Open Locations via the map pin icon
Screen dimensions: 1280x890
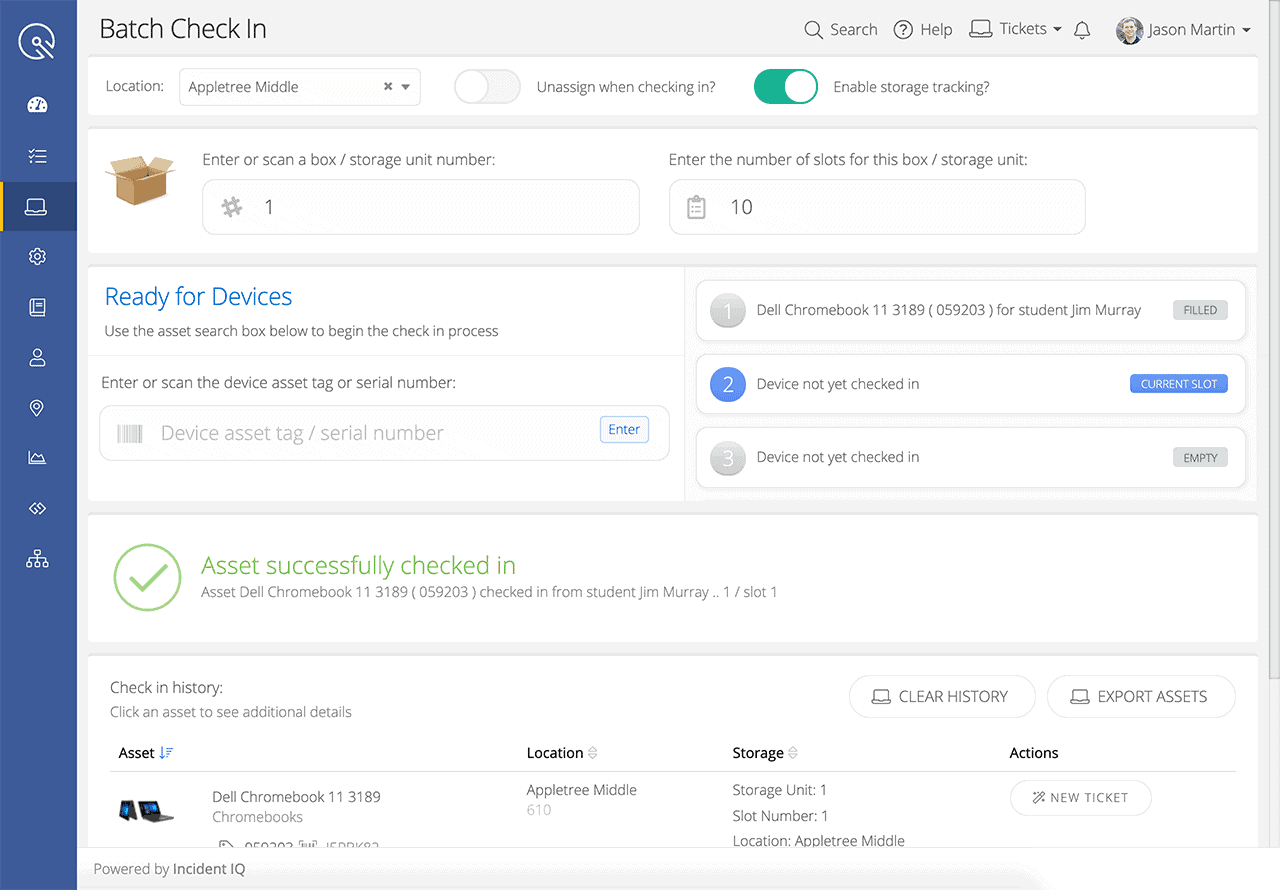coord(37,407)
